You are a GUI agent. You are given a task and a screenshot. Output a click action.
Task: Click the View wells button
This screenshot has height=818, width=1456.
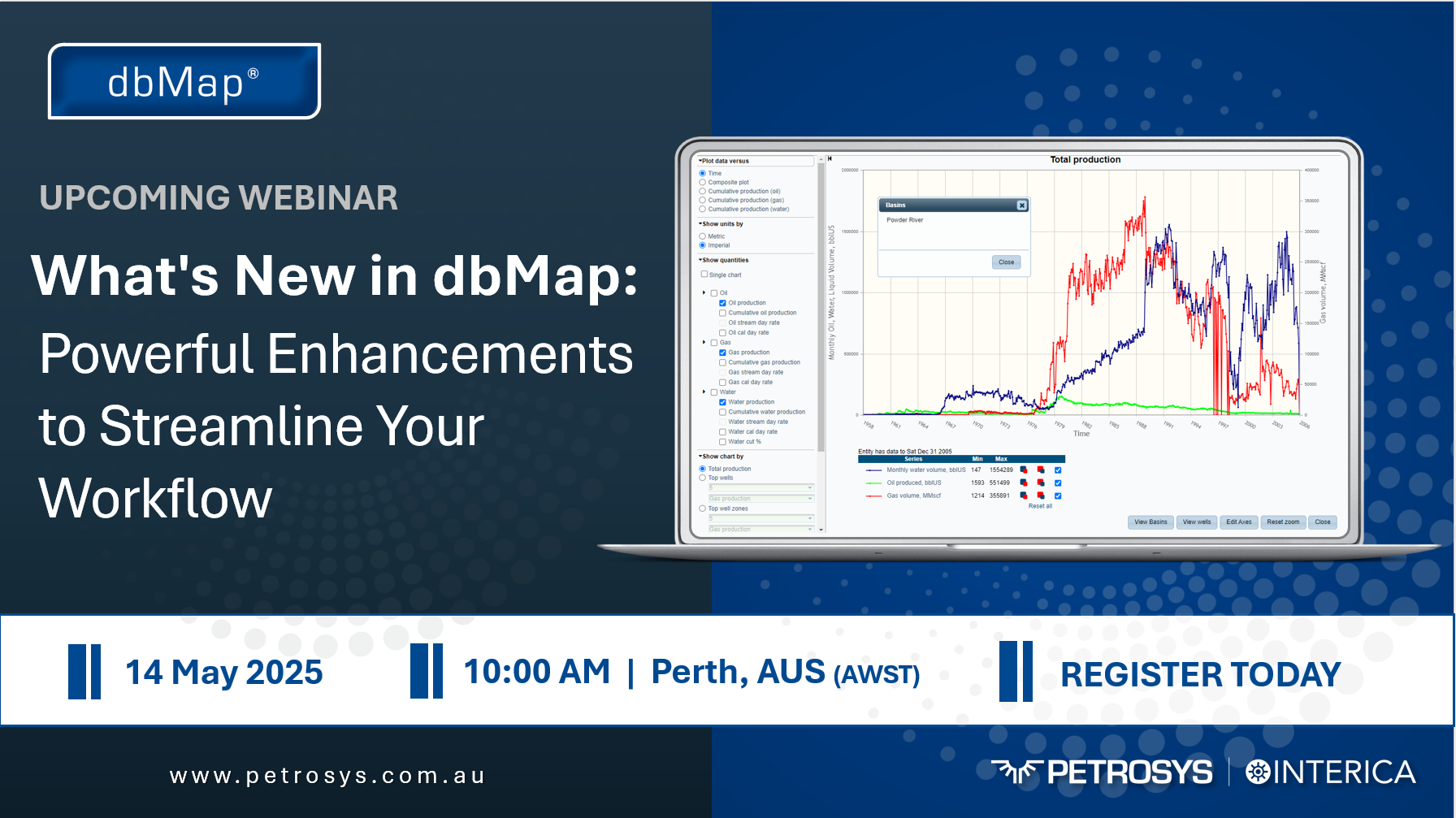coord(1197,522)
